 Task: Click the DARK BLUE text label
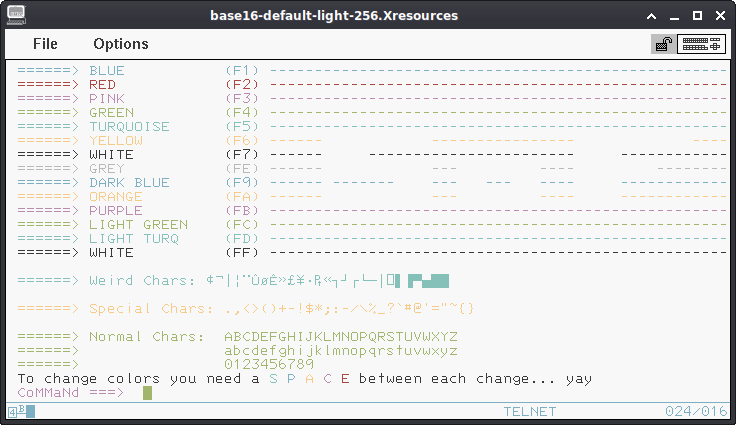[x=130, y=183]
